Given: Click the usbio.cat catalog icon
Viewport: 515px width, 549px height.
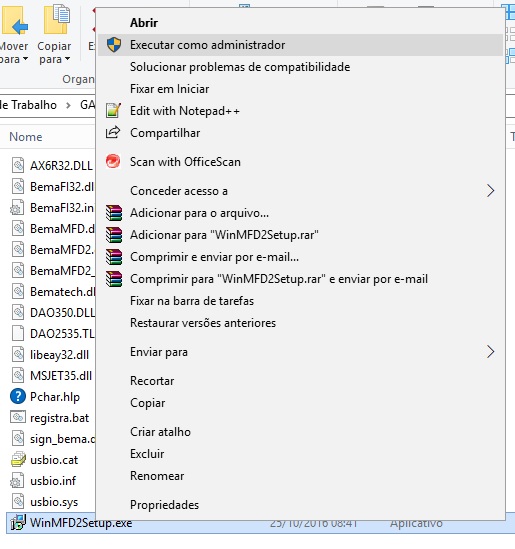Looking at the screenshot, I should (x=18, y=459).
